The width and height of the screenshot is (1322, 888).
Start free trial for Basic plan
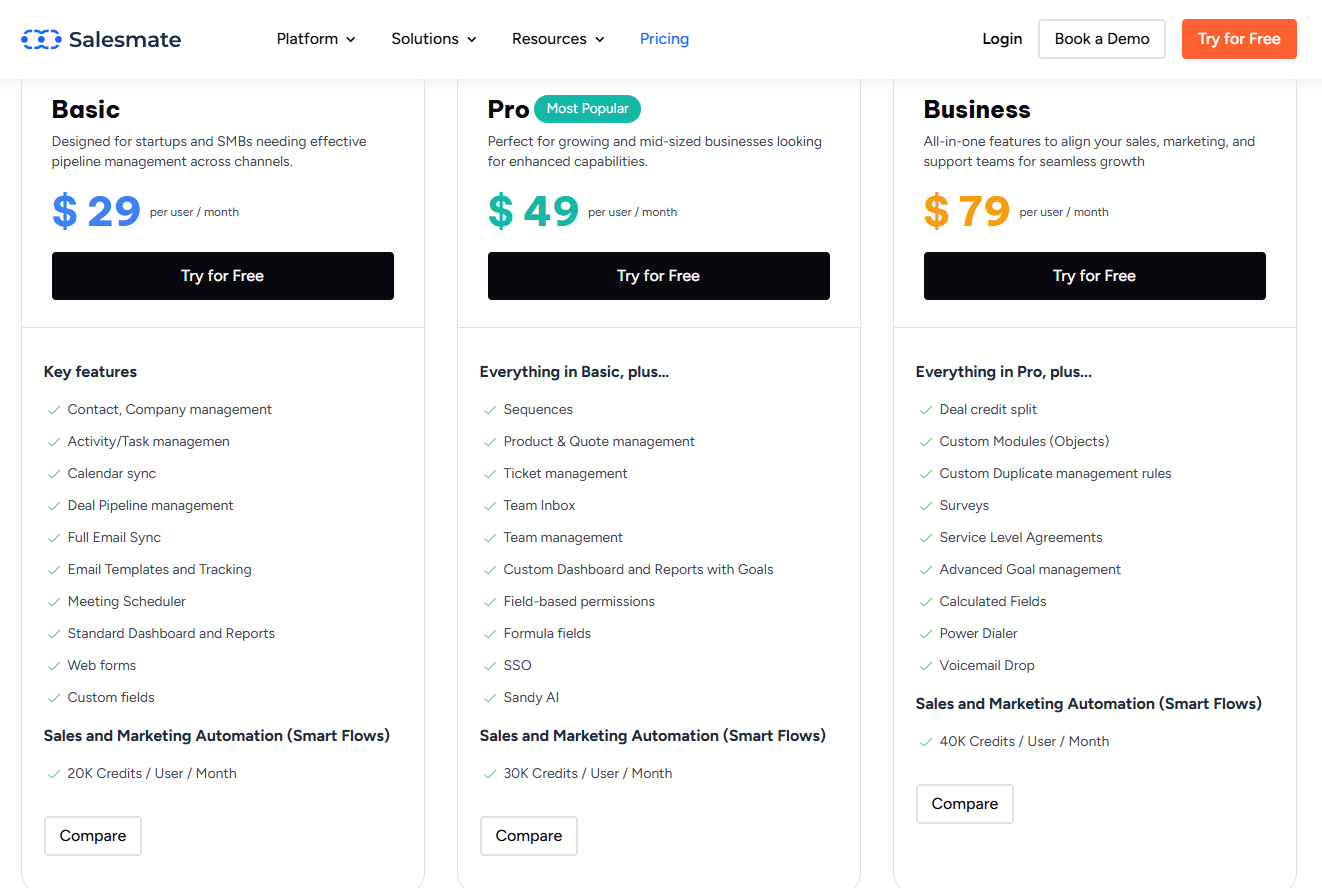(x=222, y=276)
